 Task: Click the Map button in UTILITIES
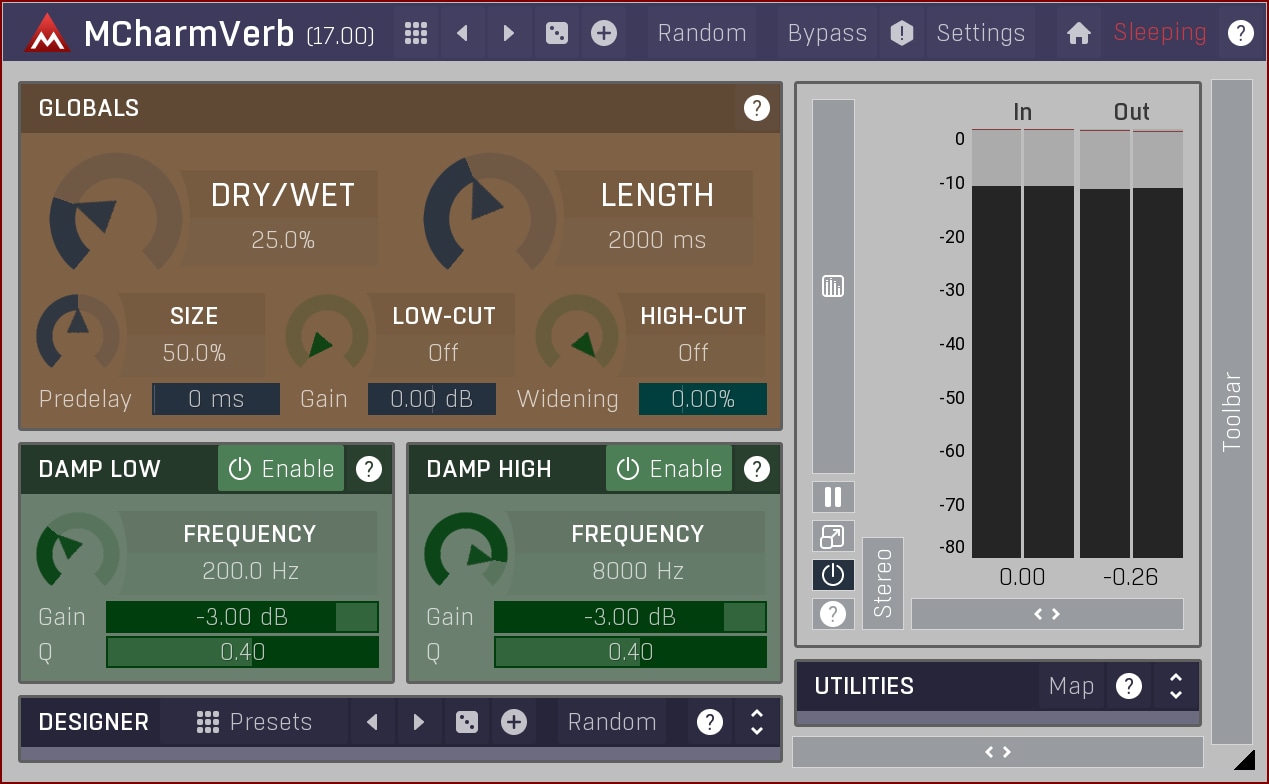pyautogui.click(x=1071, y=686)
